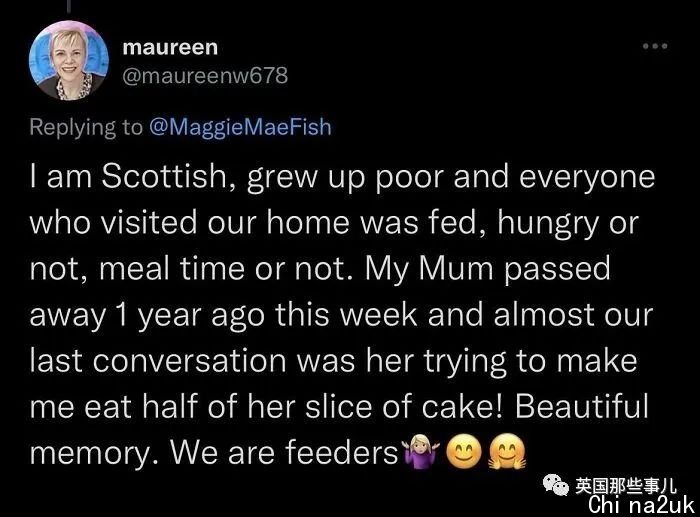This screenshot has width=700, height=517.
Task: Open maureen's profile avatar photo
Action: point(69,60)
